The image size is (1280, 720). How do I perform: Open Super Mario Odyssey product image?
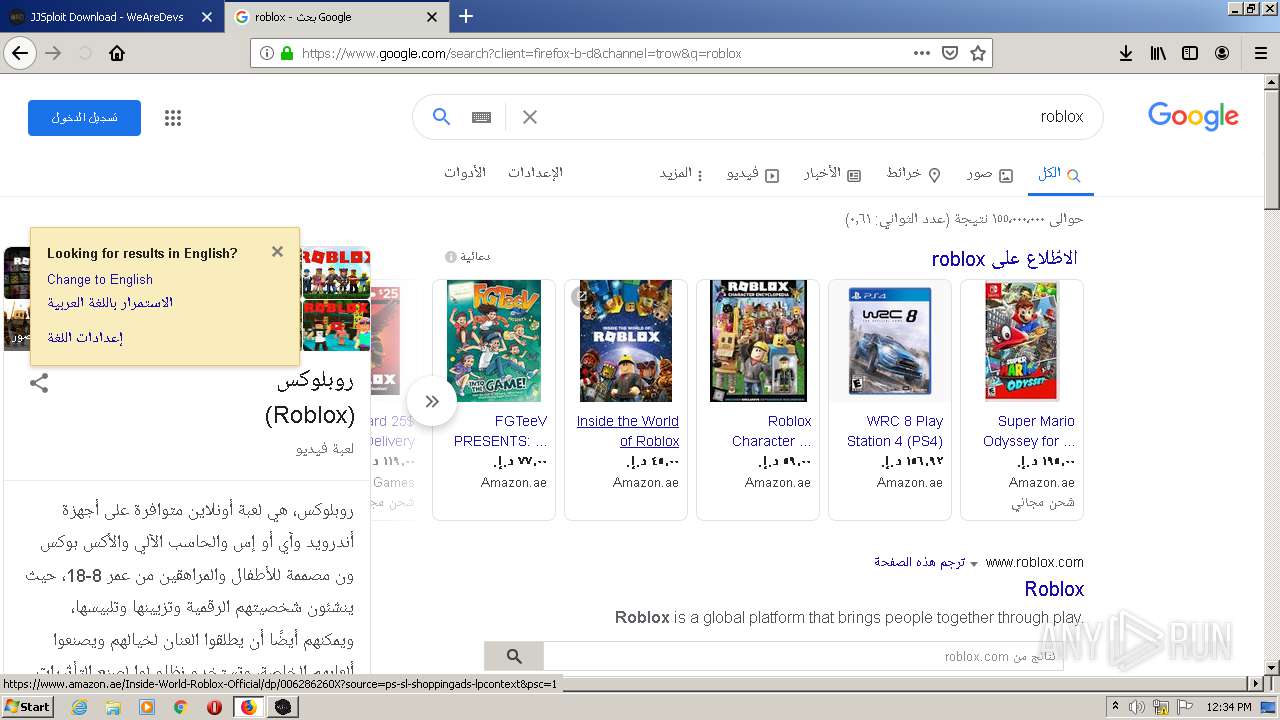pos(1022,341)
